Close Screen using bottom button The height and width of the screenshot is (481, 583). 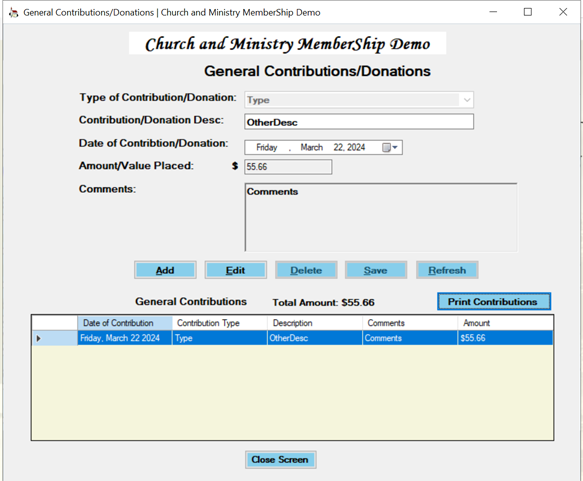pos(280,460)
